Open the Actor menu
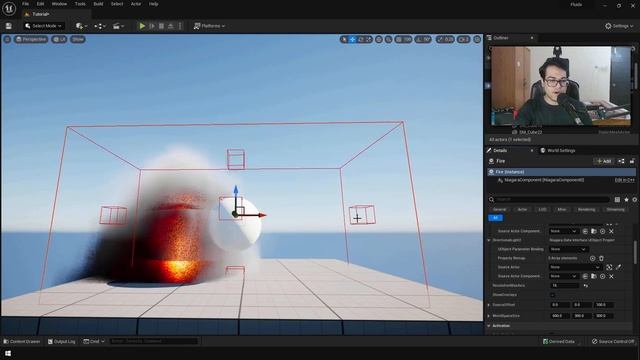The image size is (640, 360). click(x=136, y=4)
